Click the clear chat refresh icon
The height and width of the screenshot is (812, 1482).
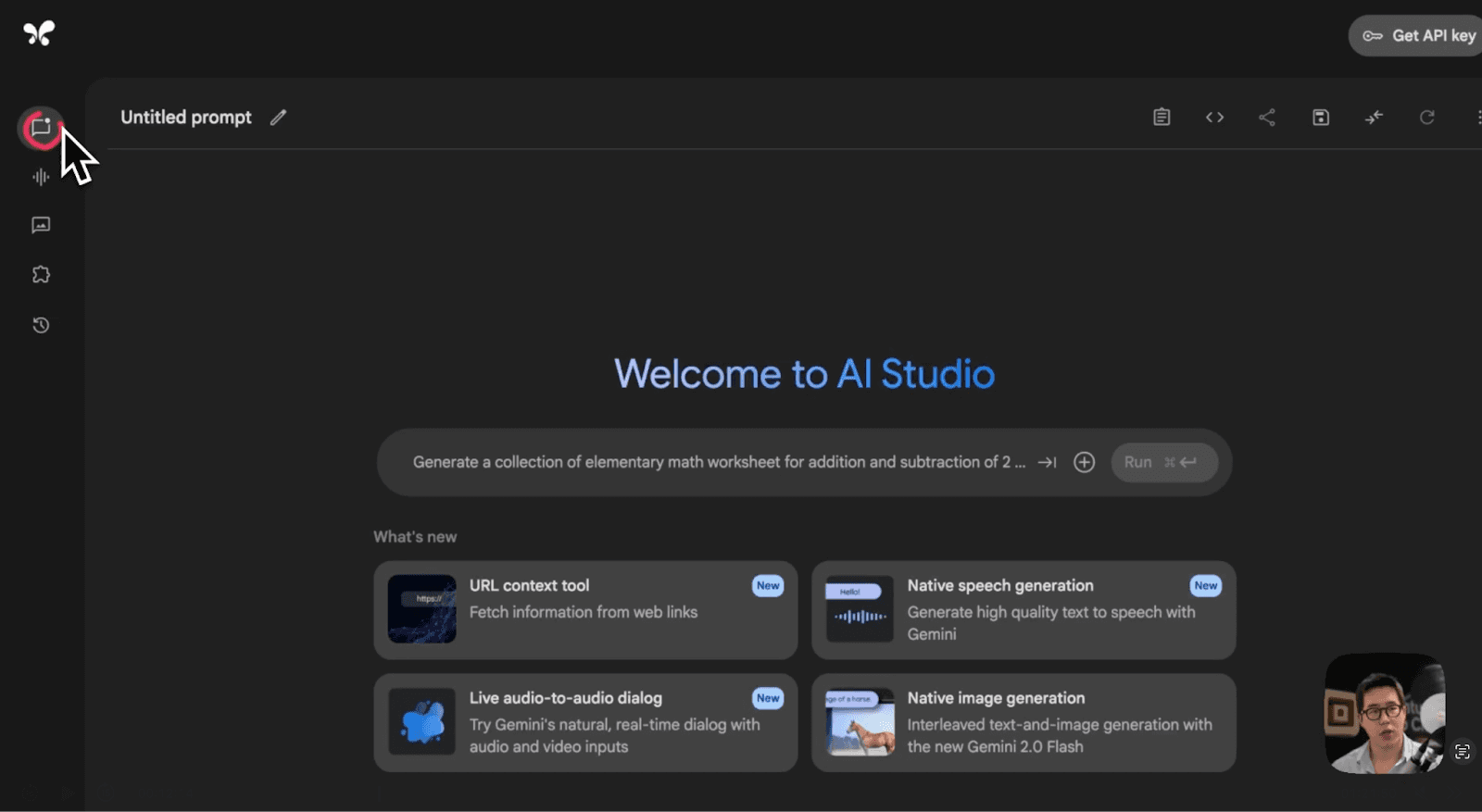1427,117
